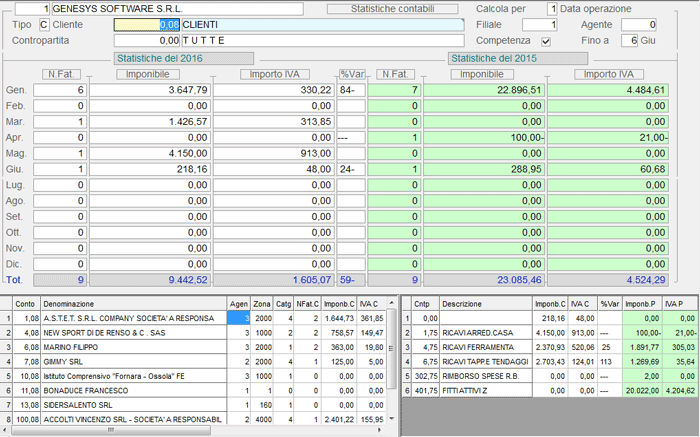Select row RICAVI ARRED.CASA
Image resolution: width=700 pixels, height=437 pixels.
pyautogui.click(x=550, y=333)
